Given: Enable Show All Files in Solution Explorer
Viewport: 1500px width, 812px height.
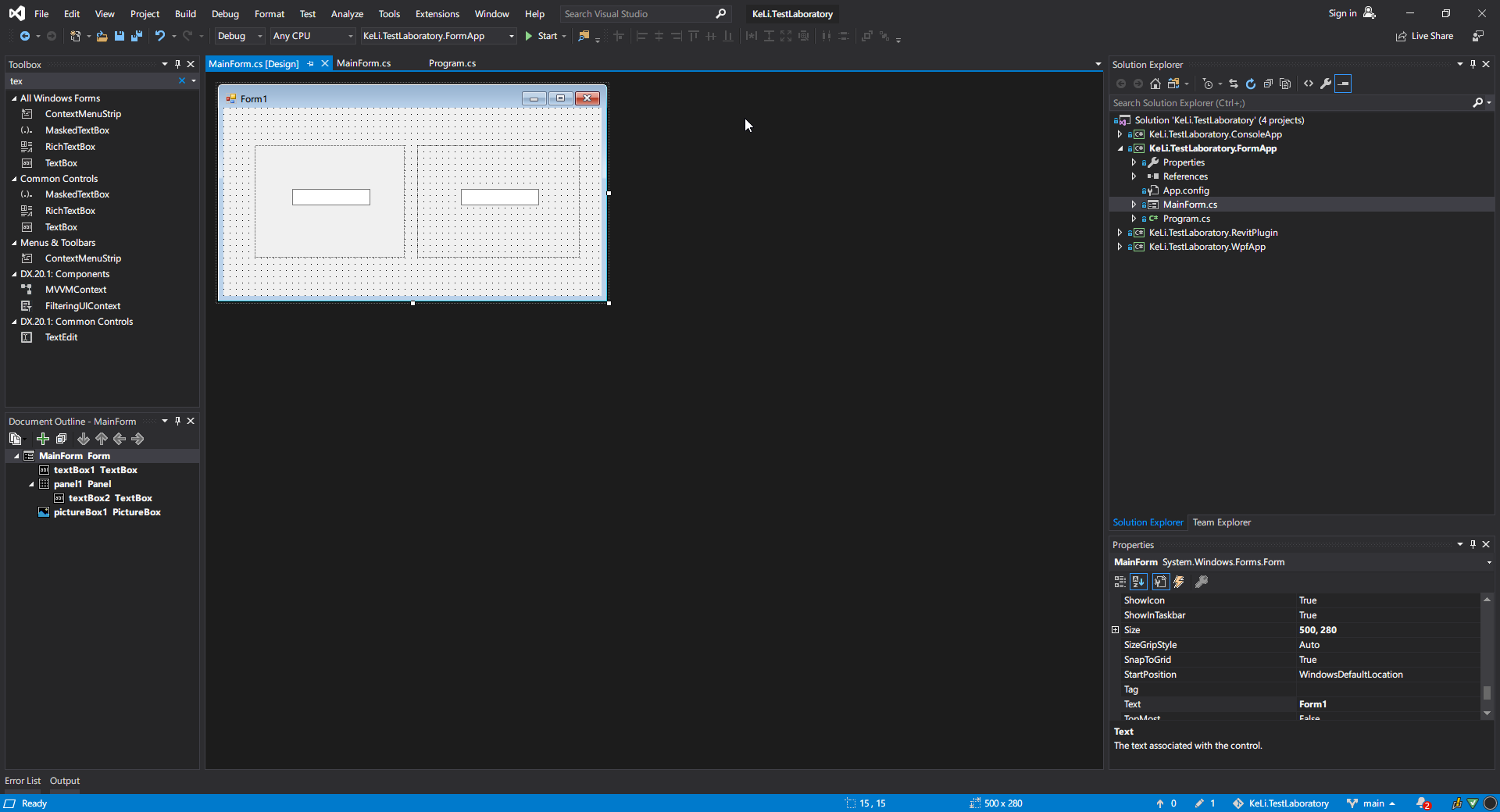Looking at the screenshot, I should pos(1286,84).
